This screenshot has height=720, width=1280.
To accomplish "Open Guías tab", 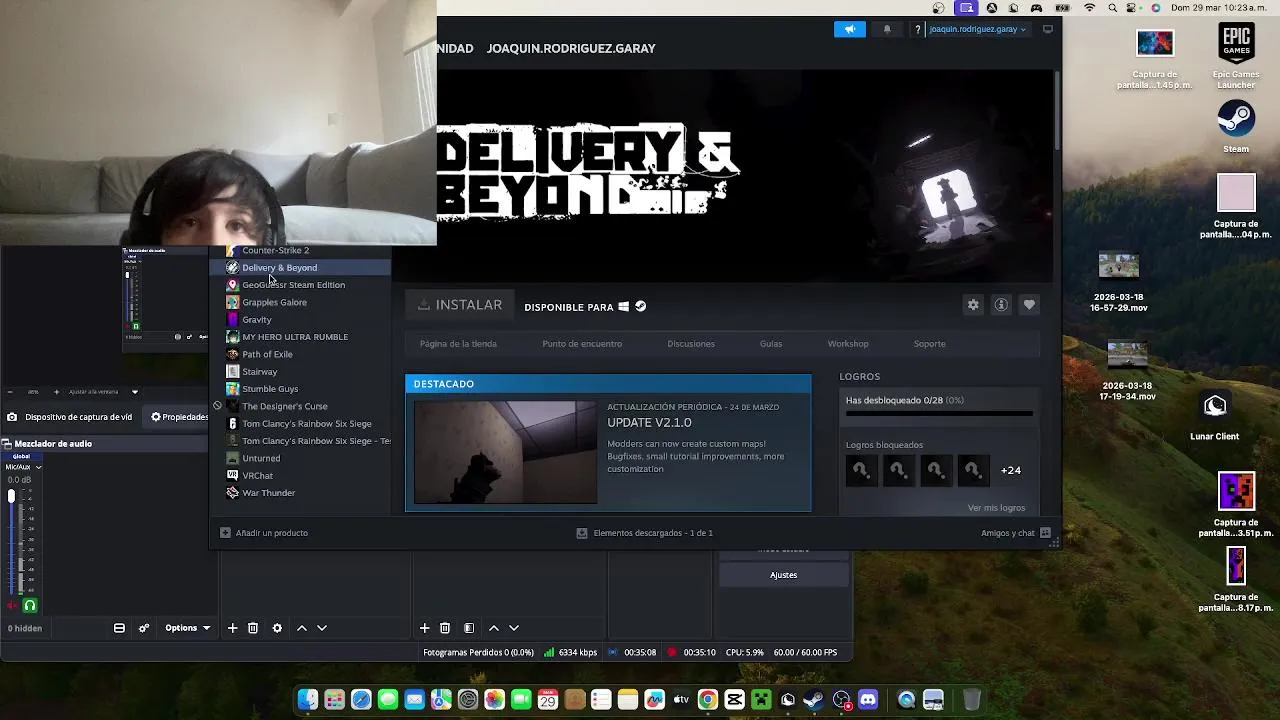I will coord(771,344).
